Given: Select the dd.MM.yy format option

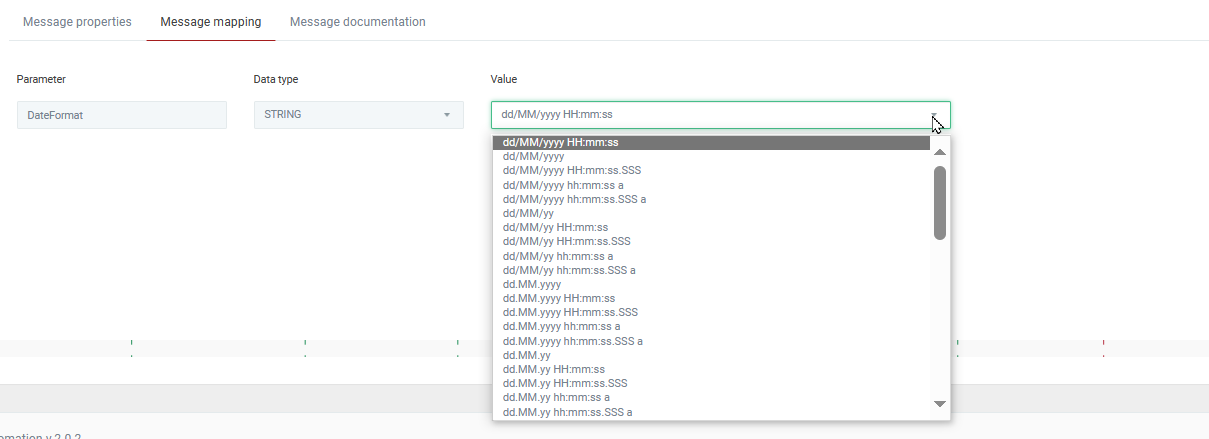Looking at the screenshot, I should [526, 355].
